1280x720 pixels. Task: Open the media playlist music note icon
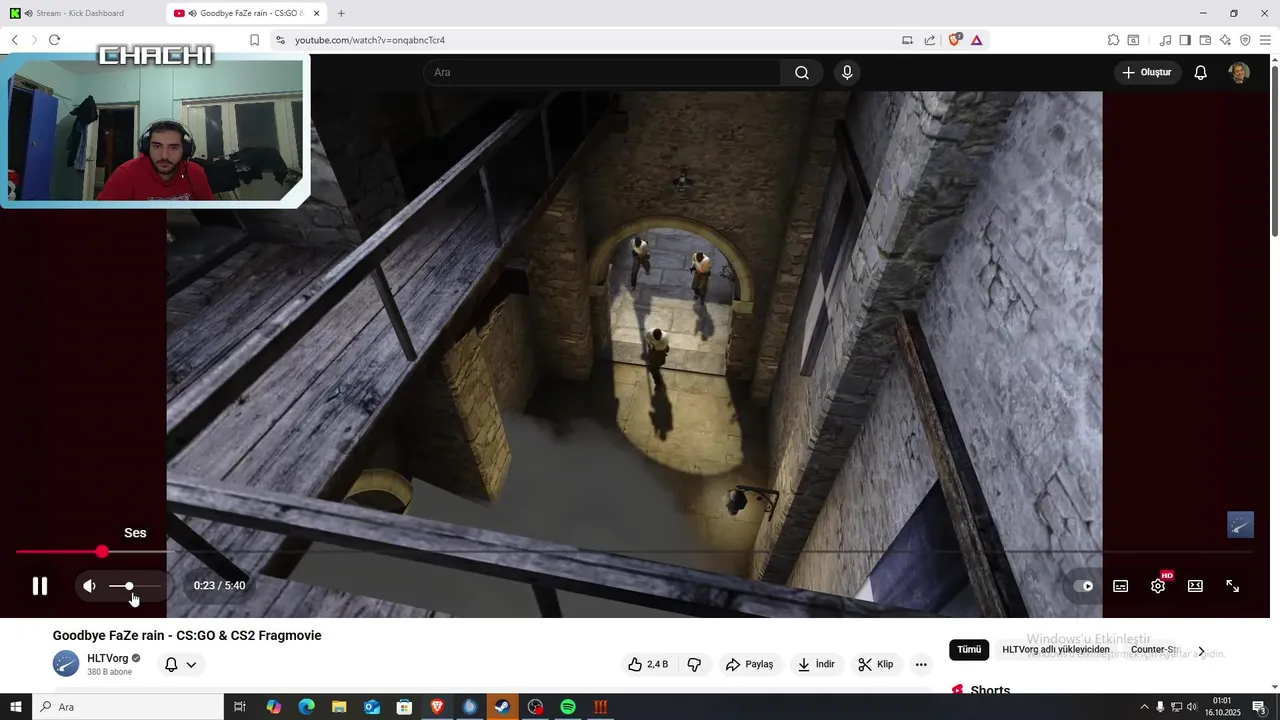point(1165,40)
